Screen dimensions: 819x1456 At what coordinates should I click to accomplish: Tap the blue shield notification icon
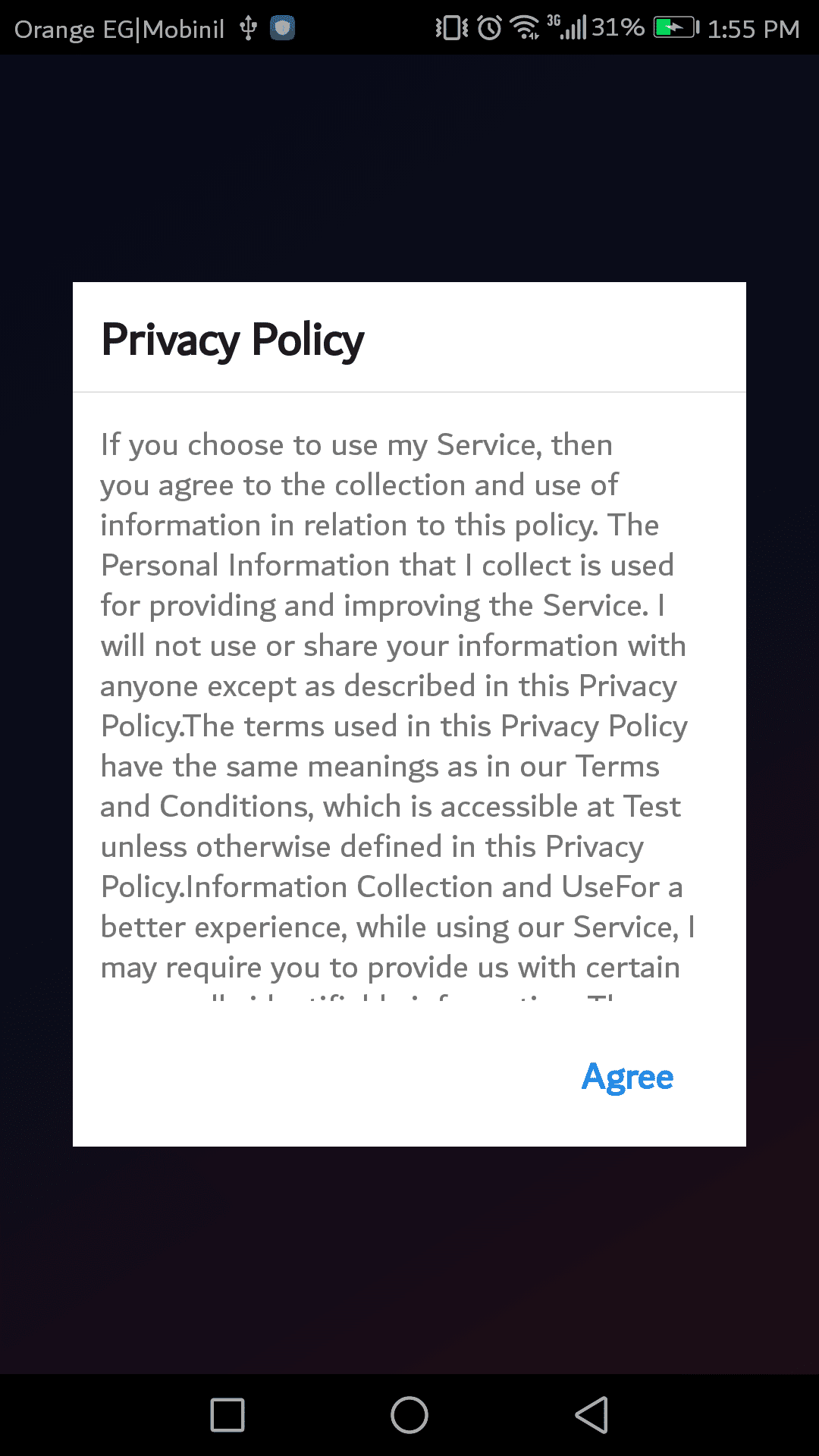(283, 29)
